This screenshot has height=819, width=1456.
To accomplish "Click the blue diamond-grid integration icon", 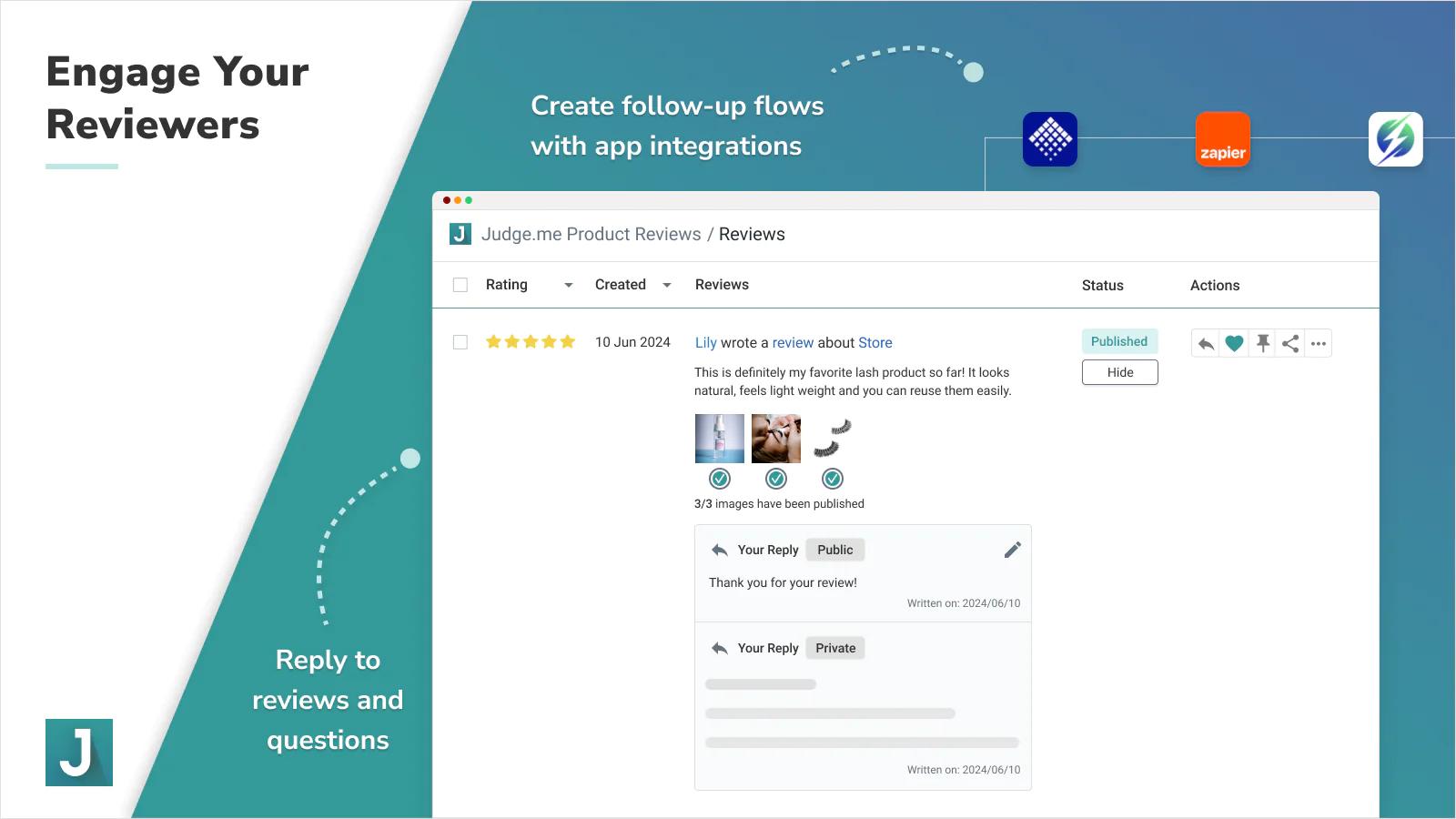I will pyautogui.click(x=1050, y=139).
